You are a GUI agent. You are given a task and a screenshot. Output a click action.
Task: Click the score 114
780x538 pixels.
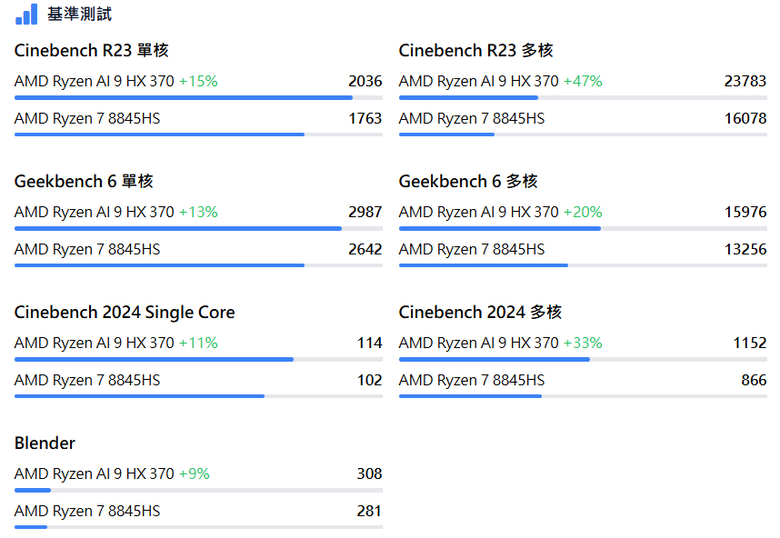coord(370,343)
